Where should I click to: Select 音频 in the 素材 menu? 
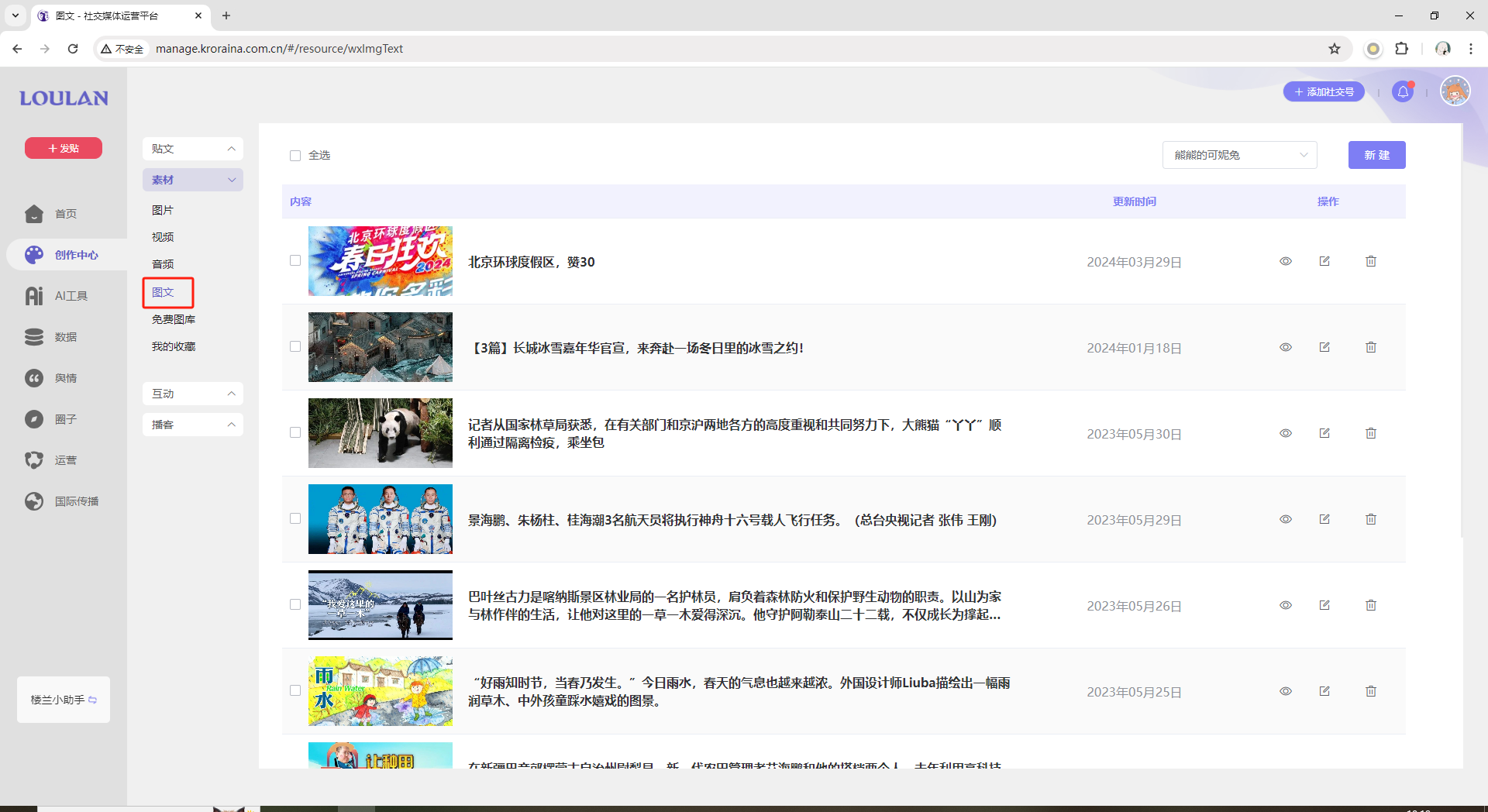(x=163, y=264)
